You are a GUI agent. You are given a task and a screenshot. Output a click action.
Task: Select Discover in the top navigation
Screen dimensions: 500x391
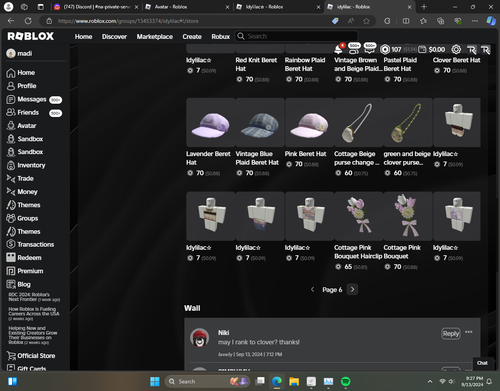pyautogui.click(x=114, y=37)
